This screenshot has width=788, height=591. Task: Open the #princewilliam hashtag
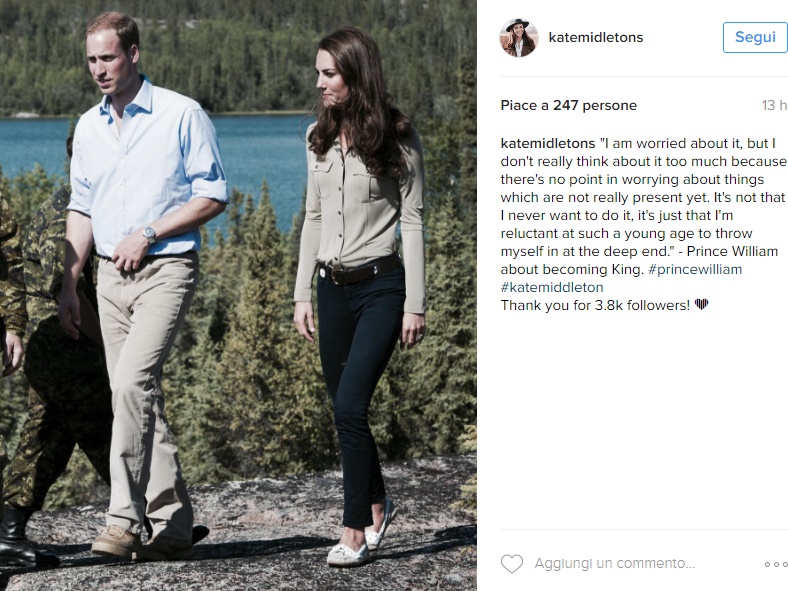click(x=695, y=269)
